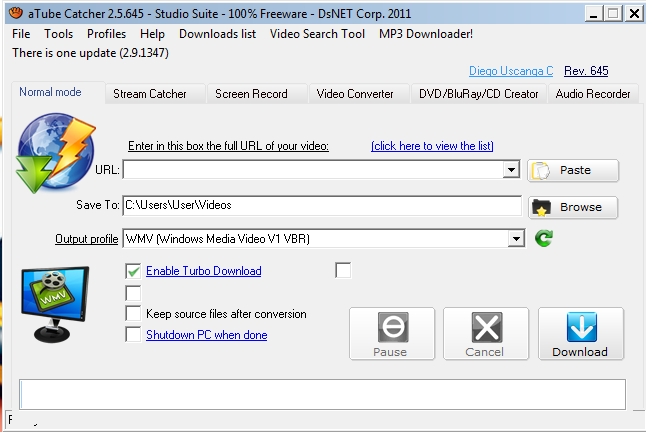Click the Pause button
The image size is (646, 432).
coord(392,334)
